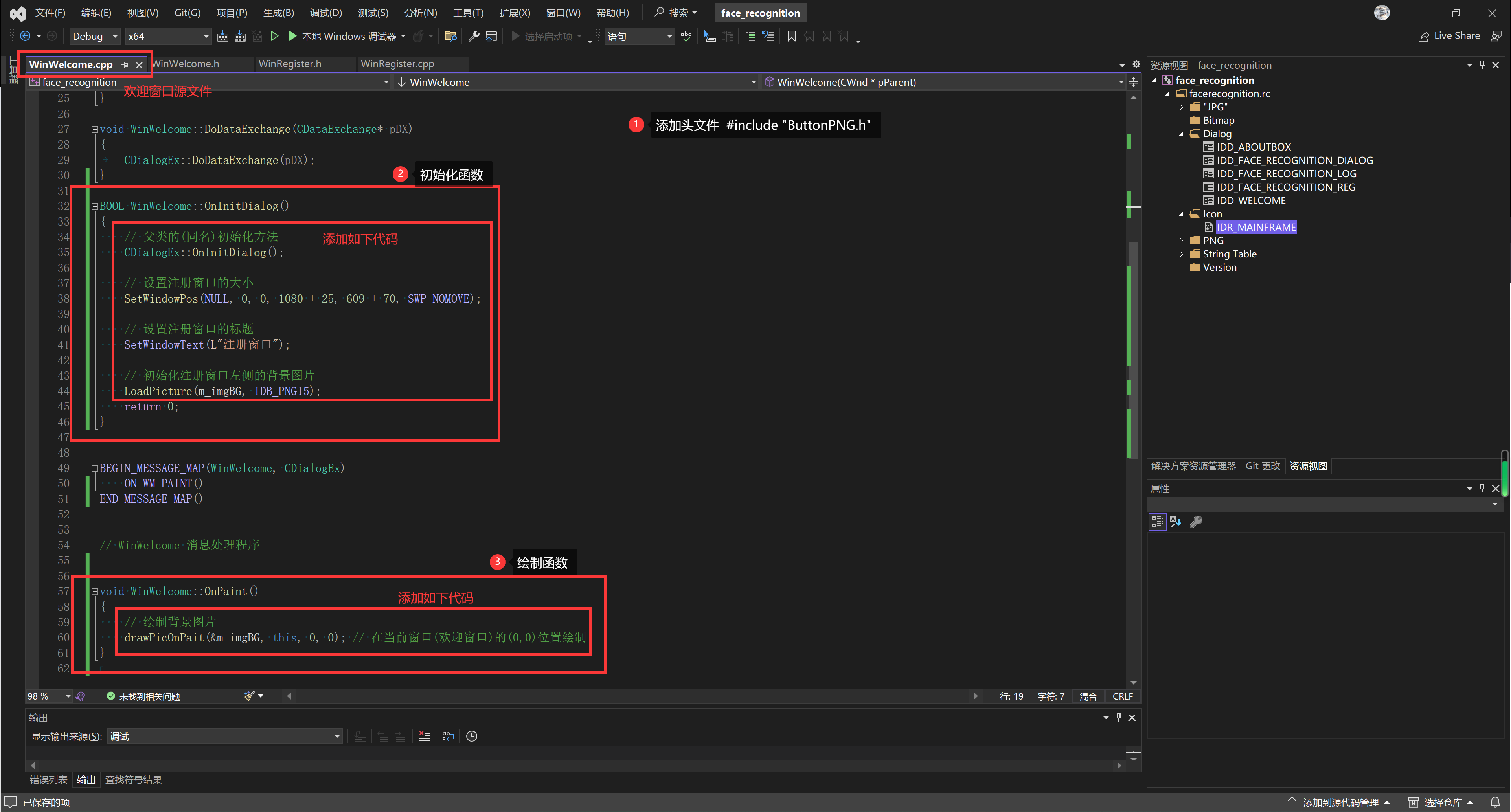Click the Find in Files folder icon
This screenshot has height=812, width=1511.
pyautogui.click(x=450, y=37)
